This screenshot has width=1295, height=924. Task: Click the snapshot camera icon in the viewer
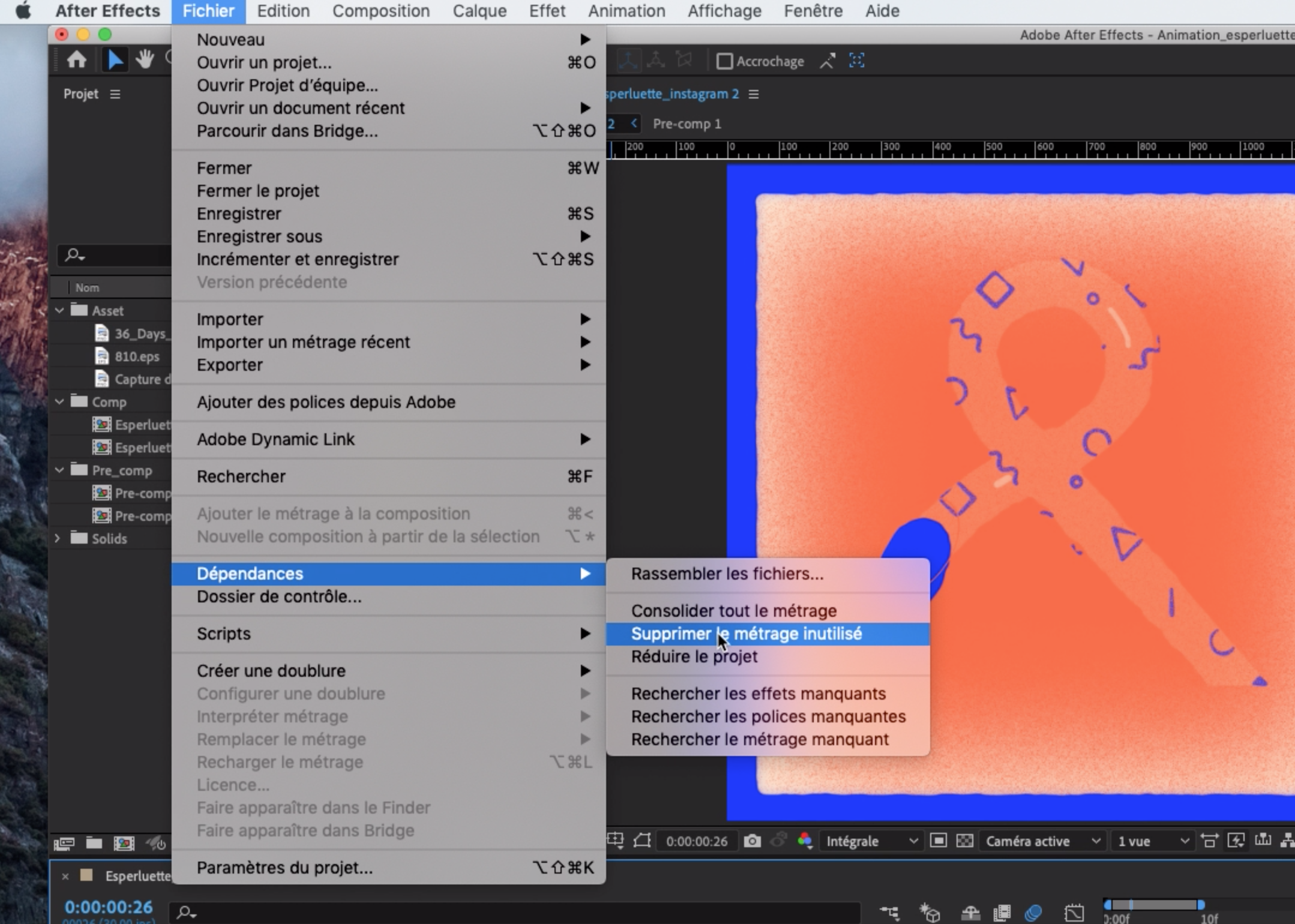pos(752,841)
